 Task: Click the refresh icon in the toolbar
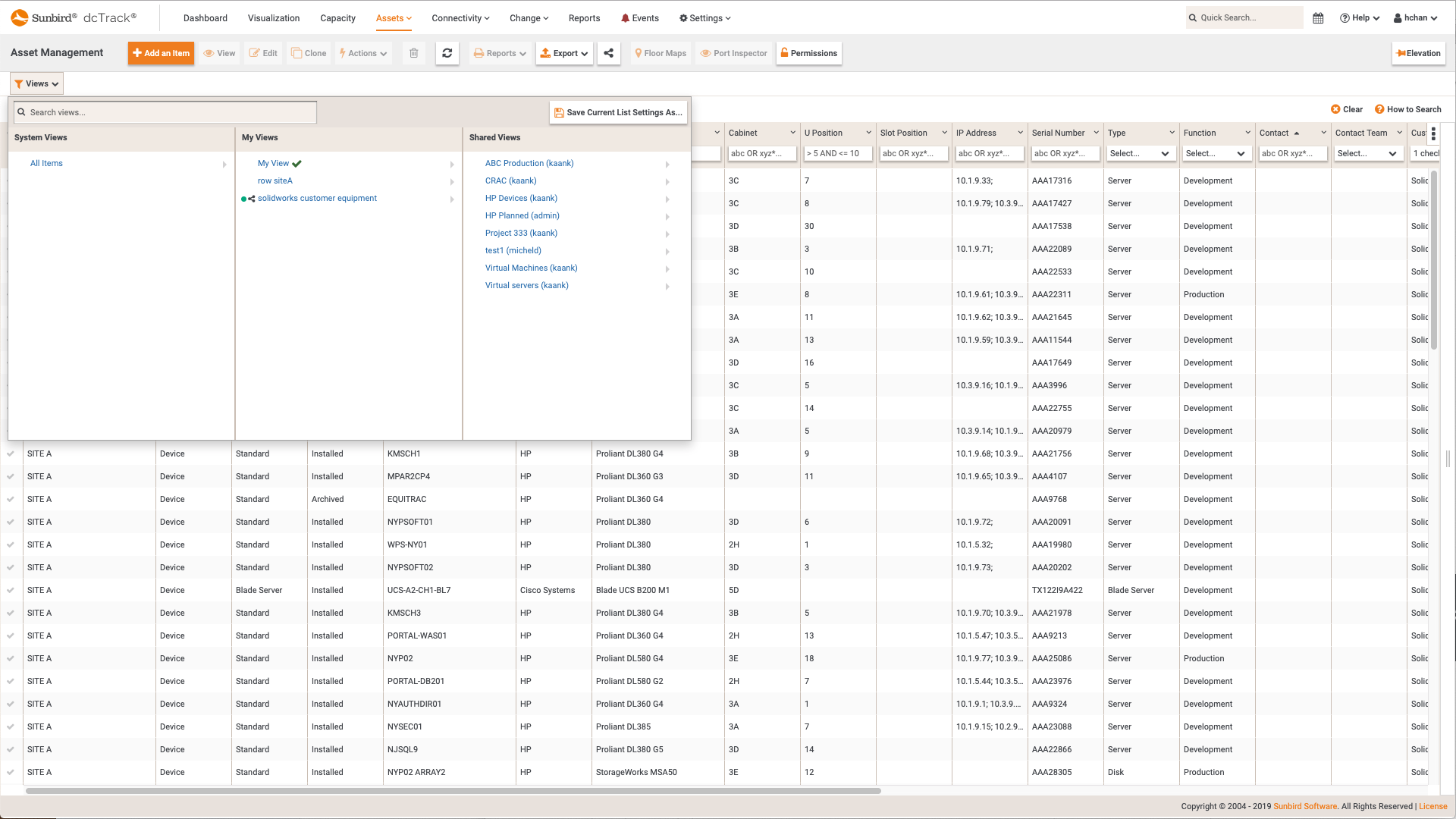447,53
